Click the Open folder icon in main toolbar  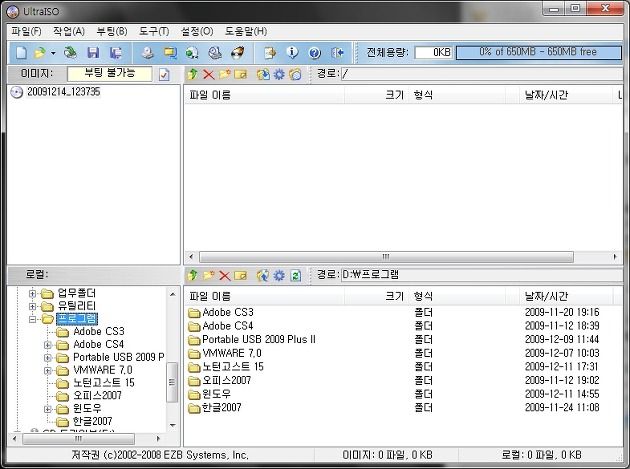(x=40, y=53)
